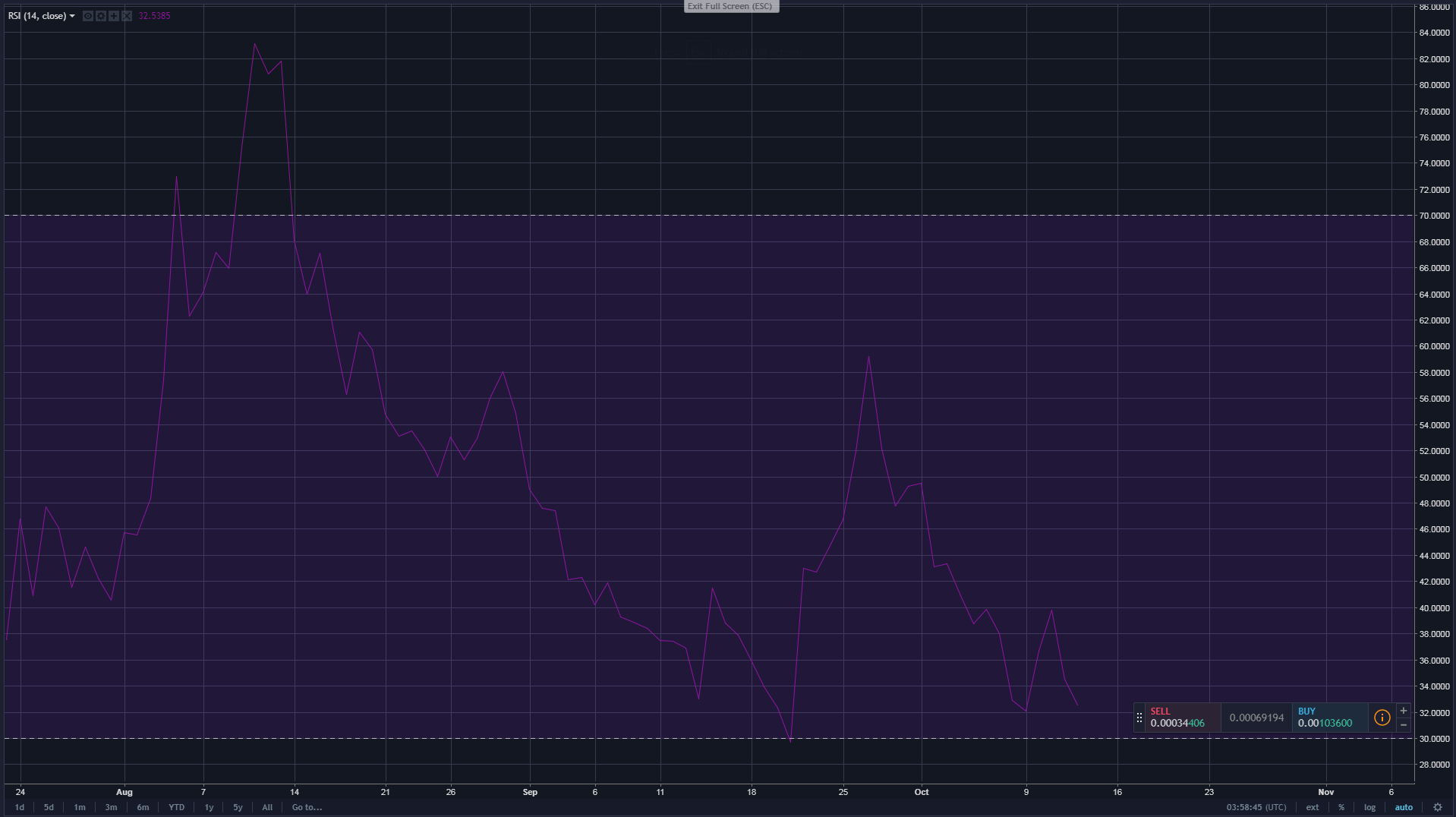
Task: Click the SELL 0.00034406 button
Action: click(x=1183, y=718)
